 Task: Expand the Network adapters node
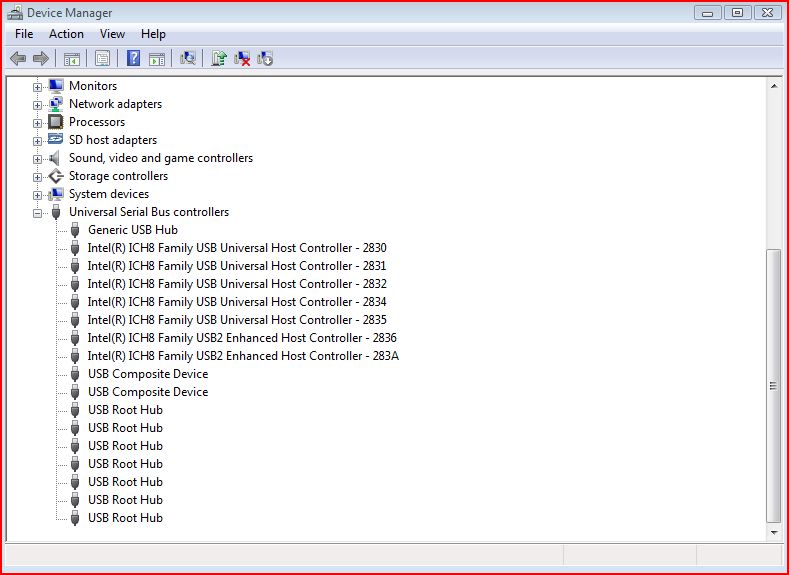37,105
